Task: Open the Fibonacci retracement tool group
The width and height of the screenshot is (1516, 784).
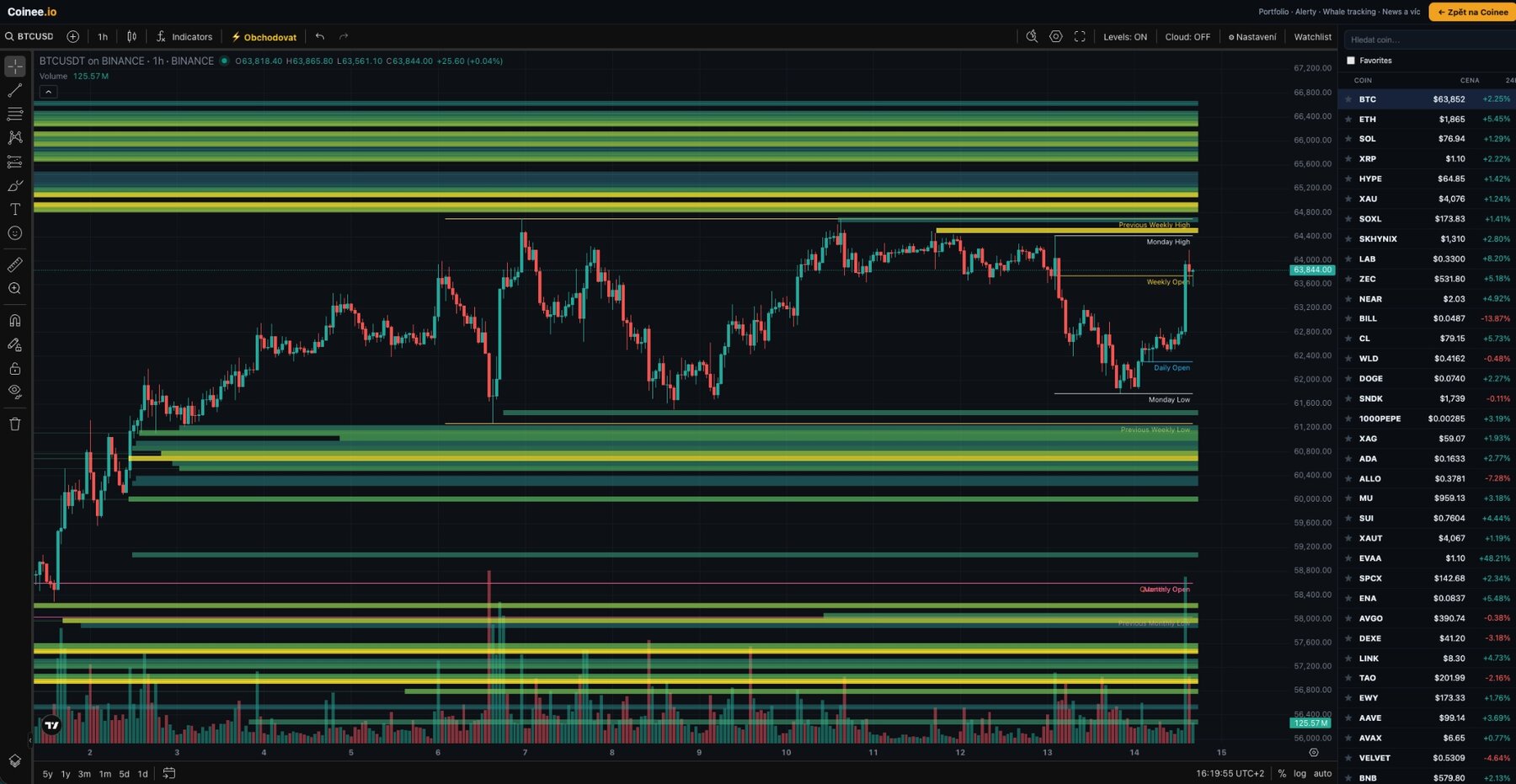Action: click(15, 114)
